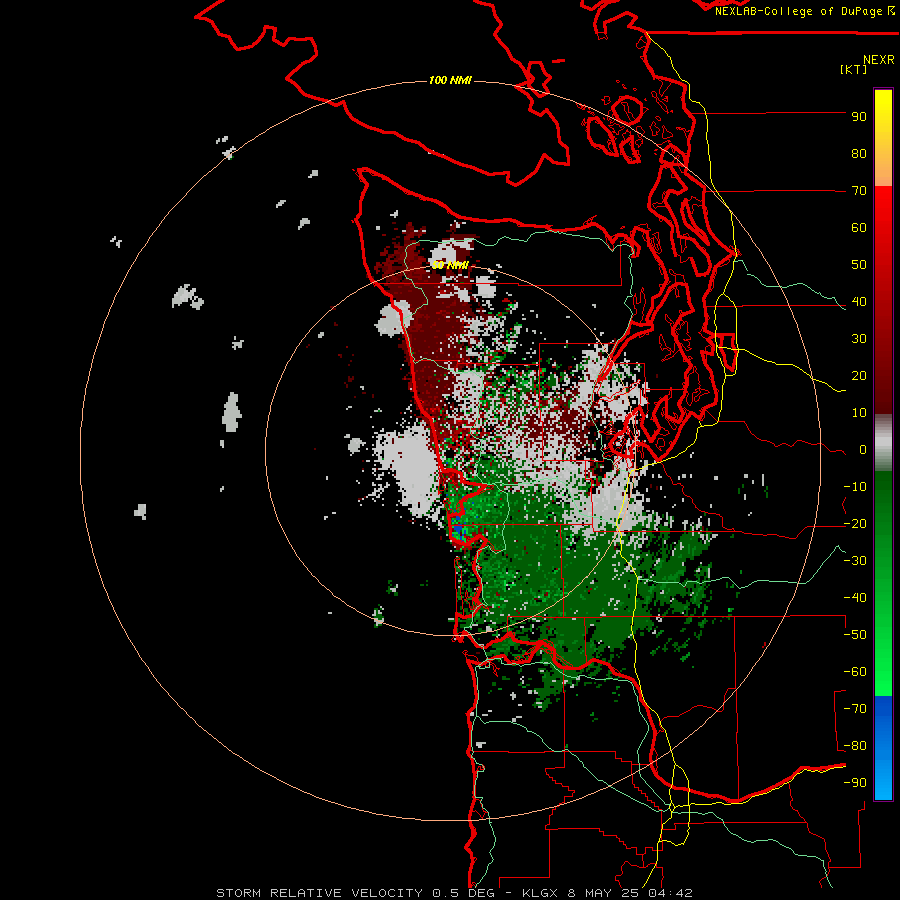
Task: Click the 50 NMI range ring label
Action: tap(450, 265)
